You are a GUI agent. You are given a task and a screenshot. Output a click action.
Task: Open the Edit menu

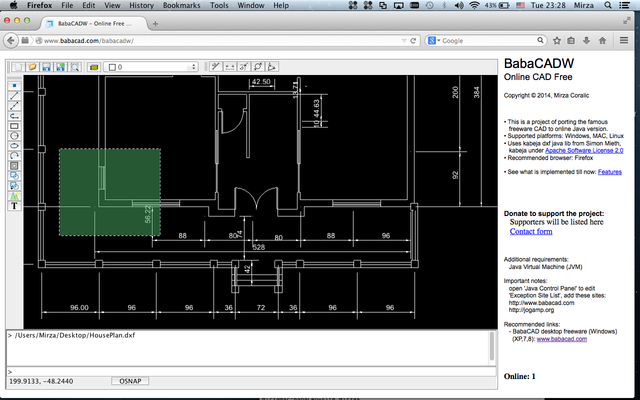pyautogui.click(x=89, y=5)
